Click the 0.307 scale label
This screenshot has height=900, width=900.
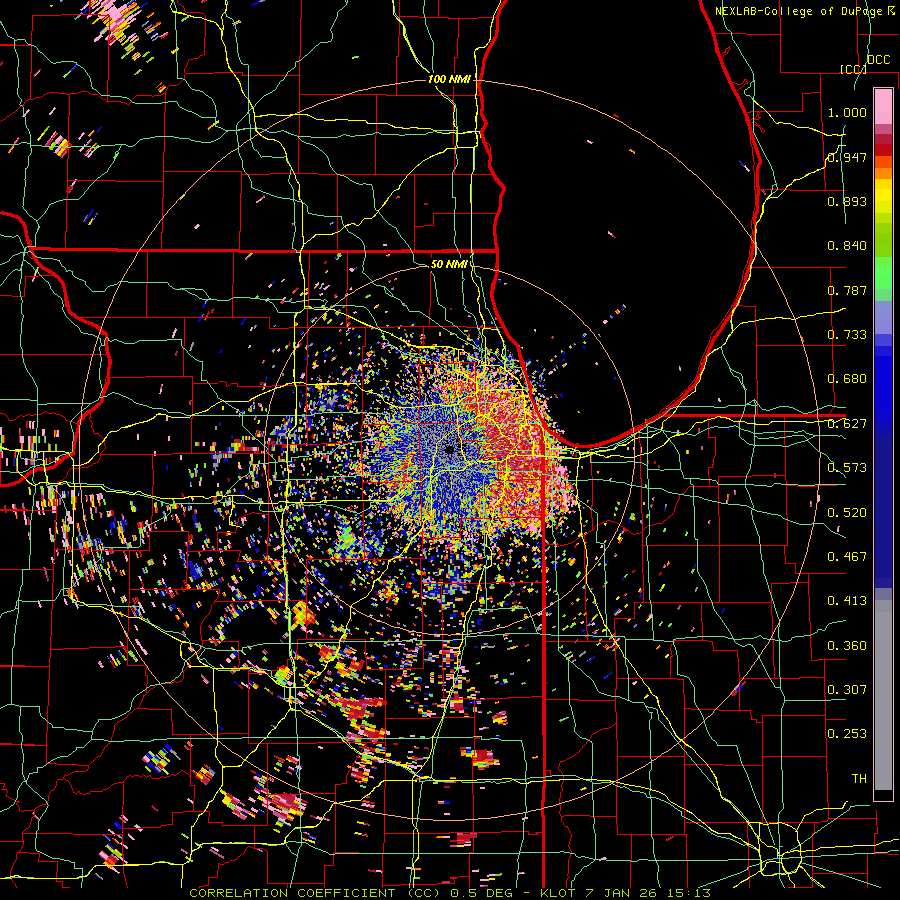(x=847, y=690)
